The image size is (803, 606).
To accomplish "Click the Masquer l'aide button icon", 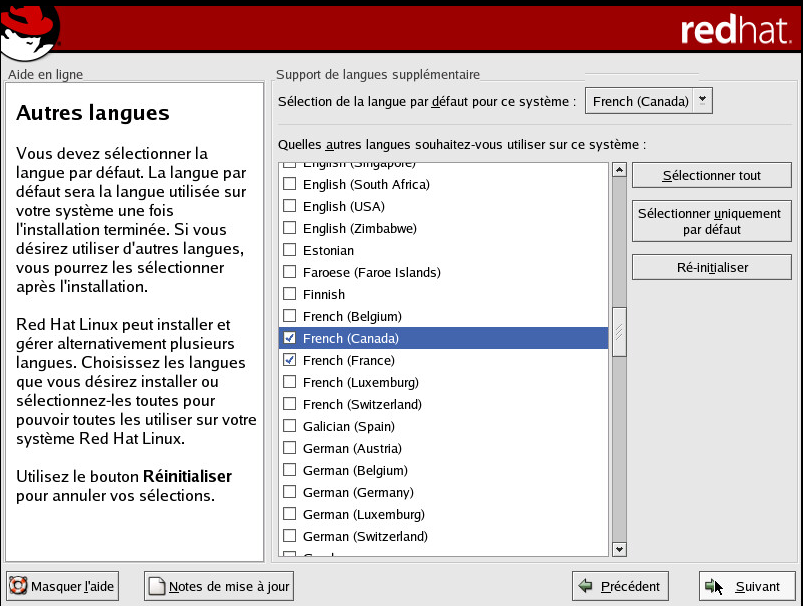I will click(x=18, y=586).
